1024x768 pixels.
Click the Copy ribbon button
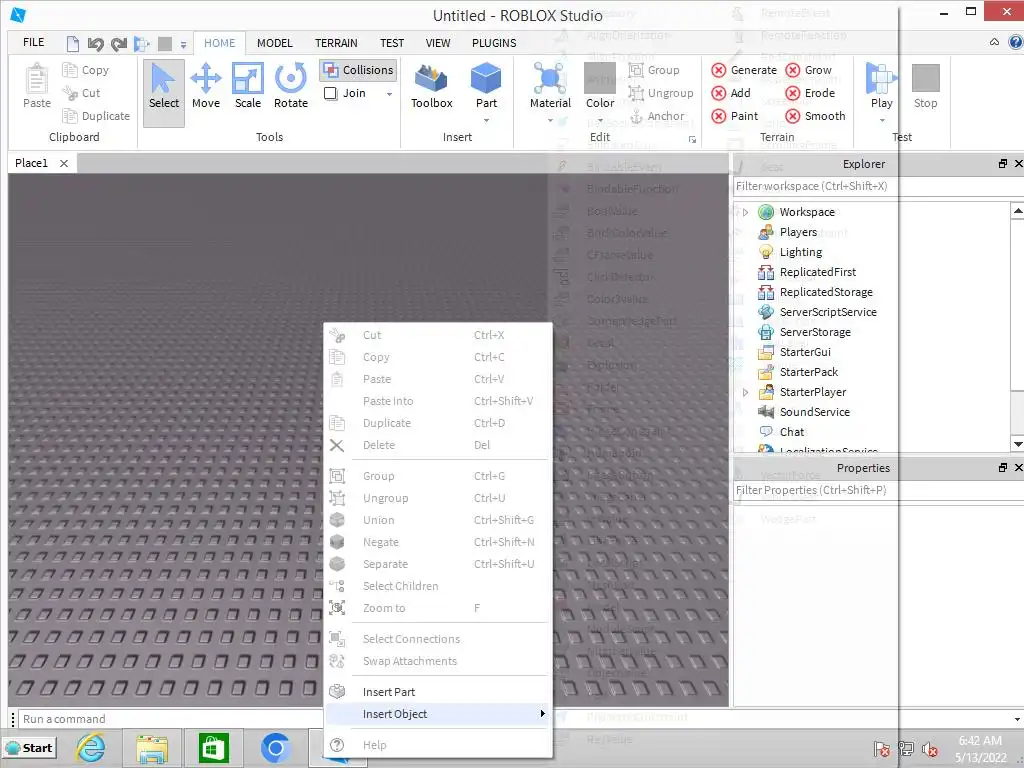(x=86, y=70)
